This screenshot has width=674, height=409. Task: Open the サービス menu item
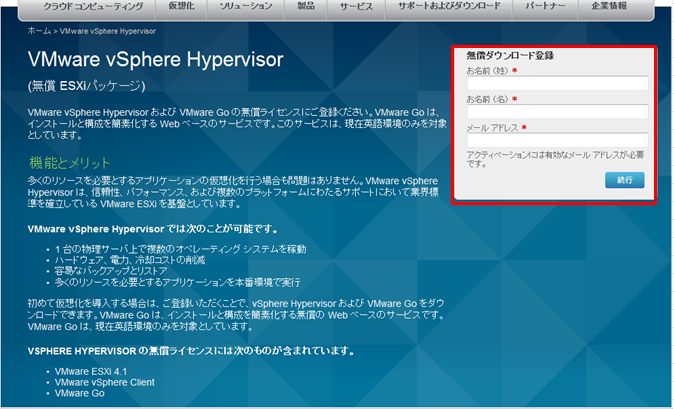[356, 6]
